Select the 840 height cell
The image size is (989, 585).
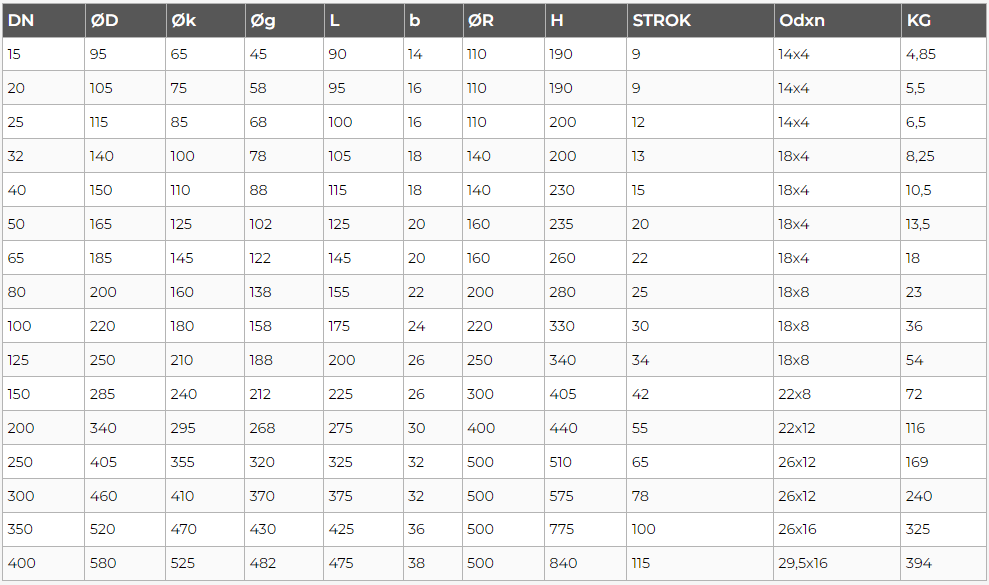(586, 564)
